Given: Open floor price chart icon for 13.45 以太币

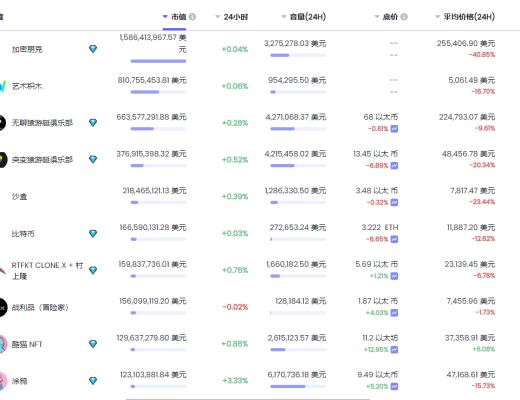Looking at the screenshot, I should [394, 165].
